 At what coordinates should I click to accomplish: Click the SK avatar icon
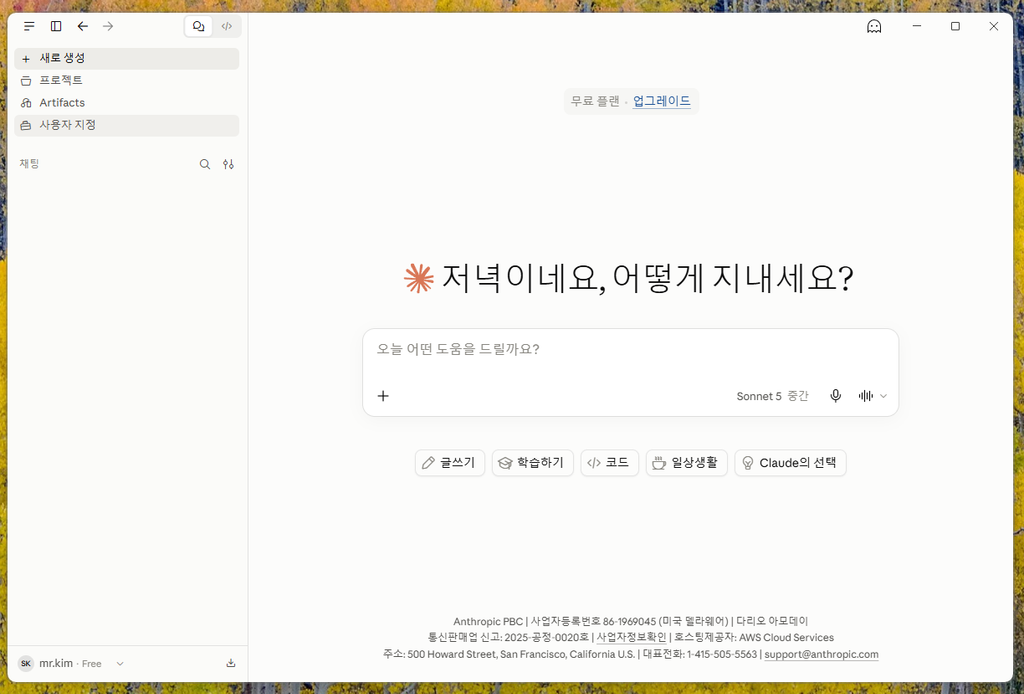25,663
